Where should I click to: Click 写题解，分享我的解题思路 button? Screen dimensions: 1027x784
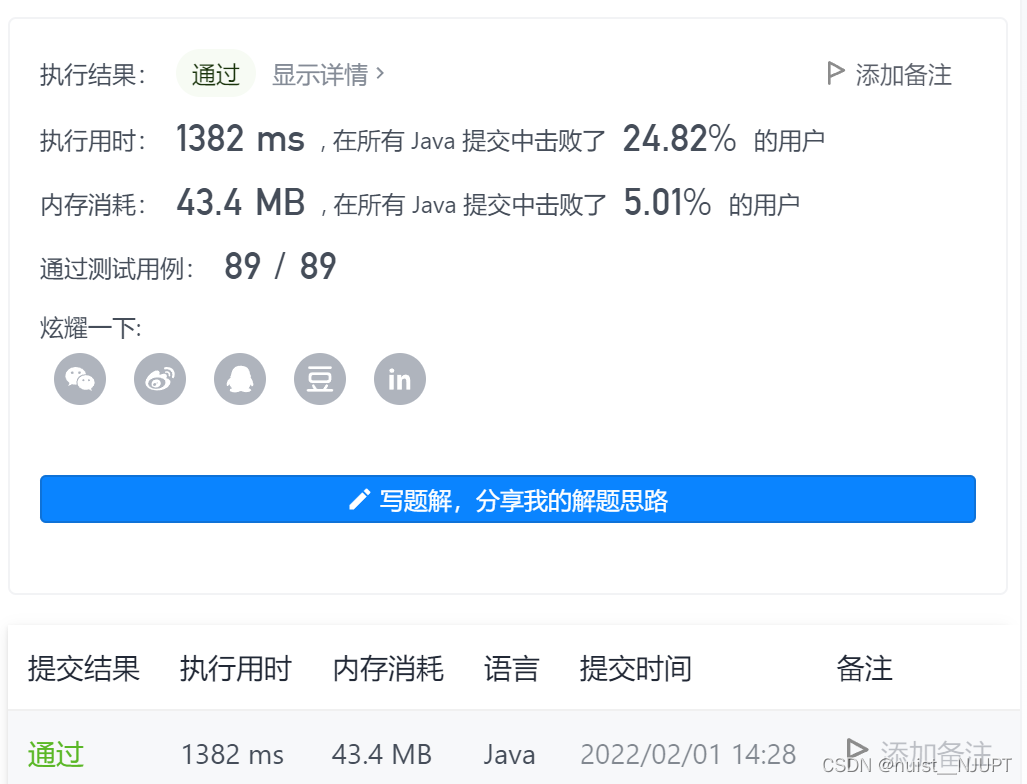tap(508, 499)
